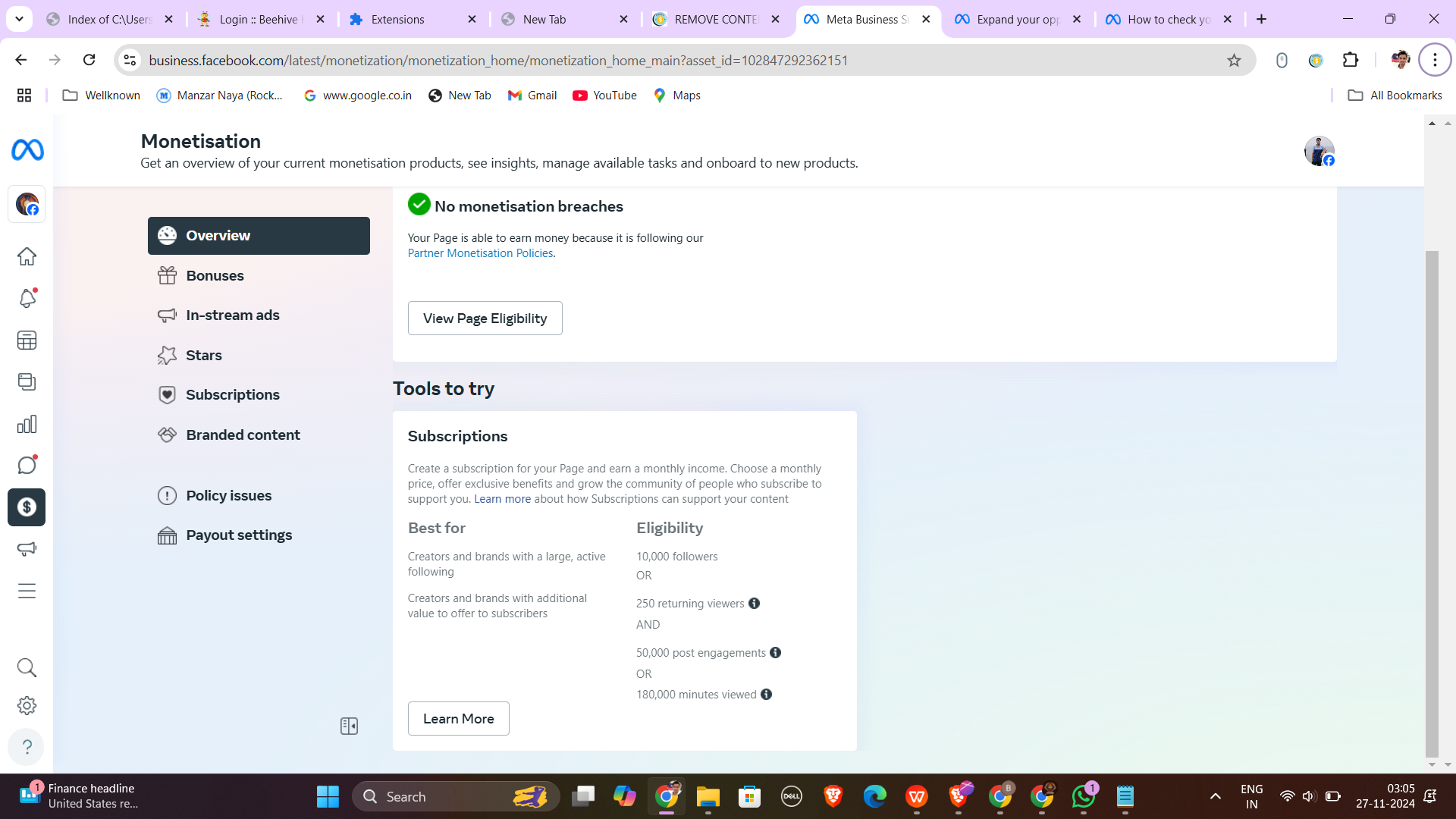Show info for 50,000 post engagements

[775, 653]
